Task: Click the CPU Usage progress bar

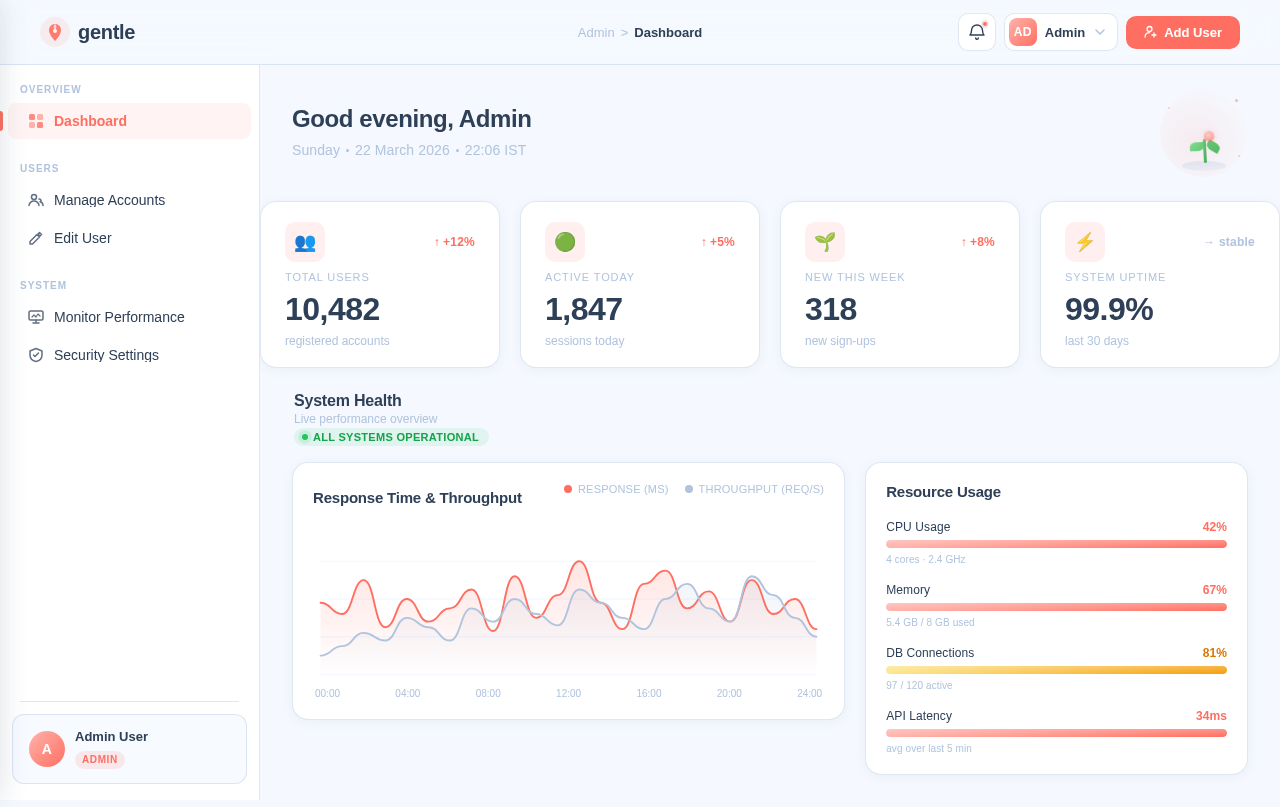Action: pyautogui.click(x=1056, y=543)
